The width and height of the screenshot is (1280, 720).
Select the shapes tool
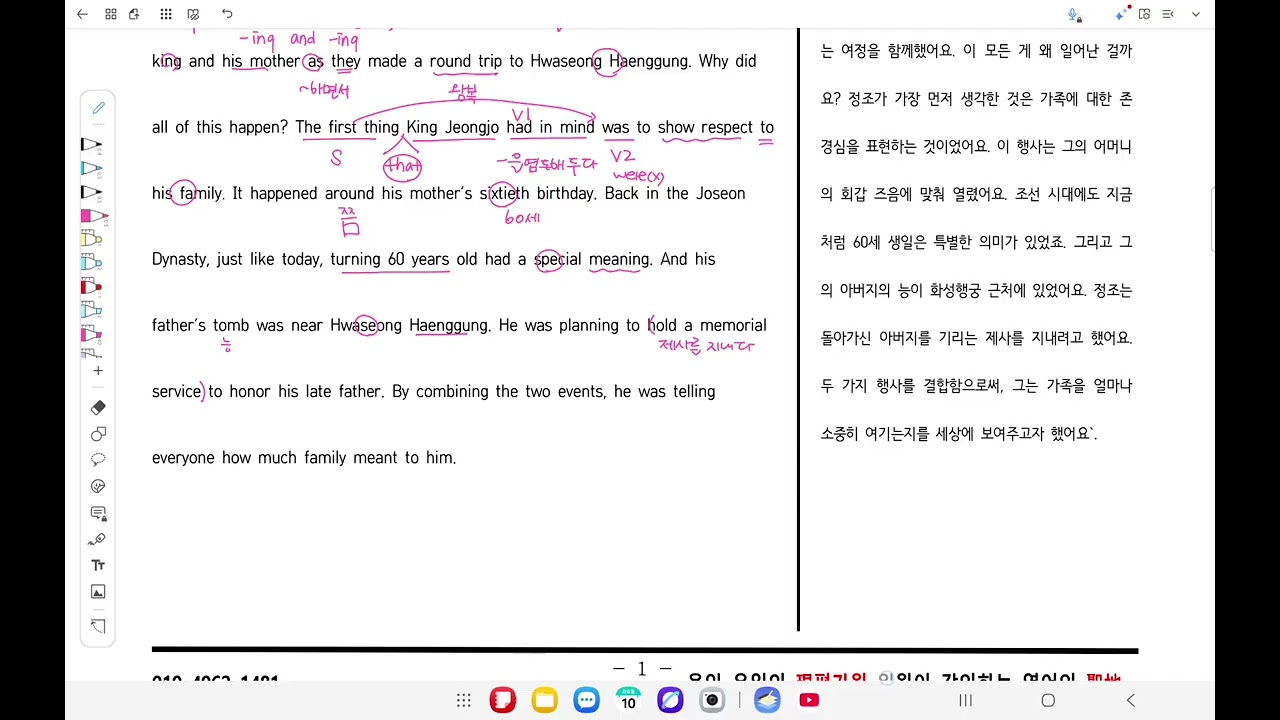click(x=98, y=434)
